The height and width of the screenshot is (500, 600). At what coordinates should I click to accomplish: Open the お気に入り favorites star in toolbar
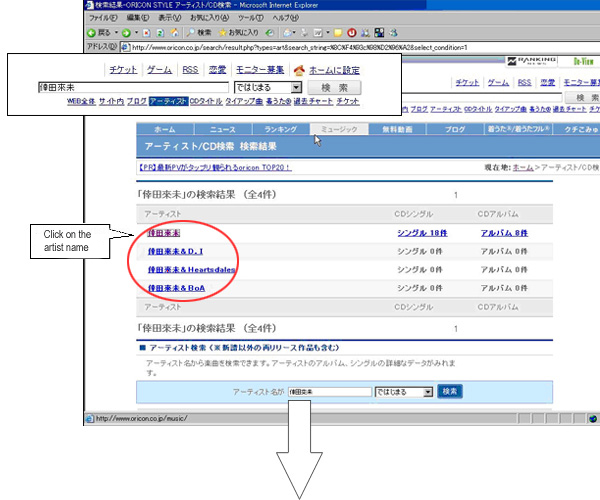238,33
